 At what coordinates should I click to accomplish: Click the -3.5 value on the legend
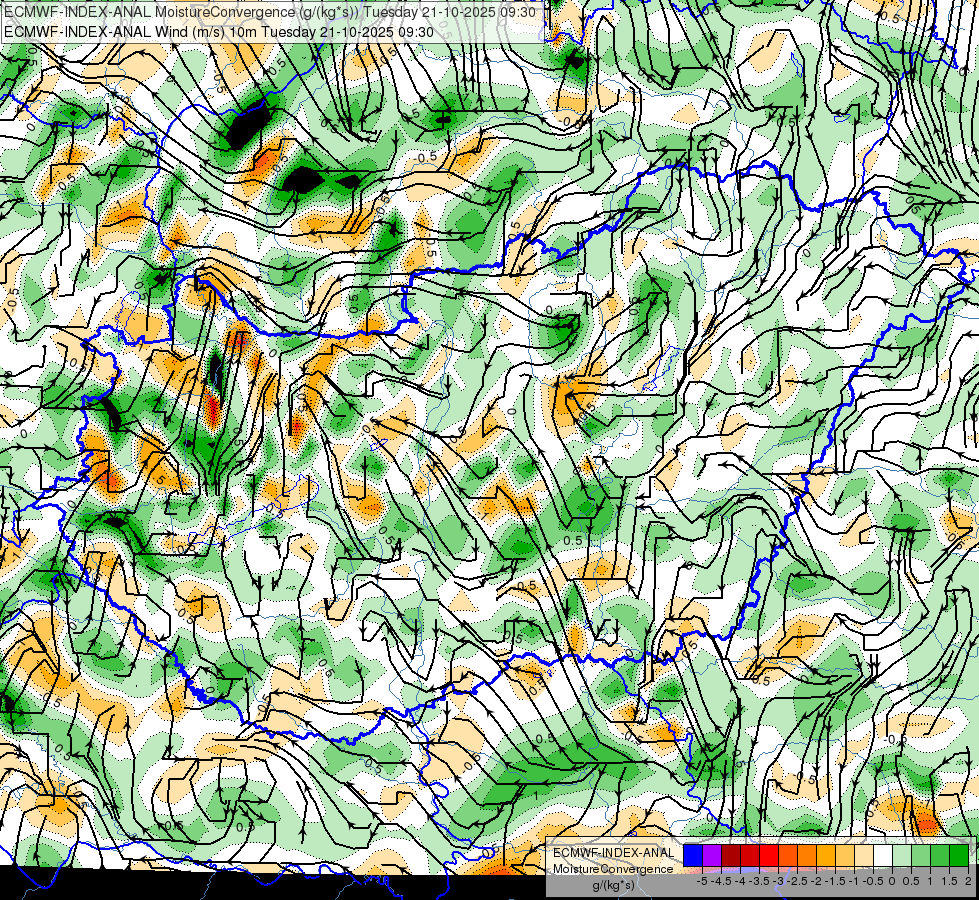point(759,881)
